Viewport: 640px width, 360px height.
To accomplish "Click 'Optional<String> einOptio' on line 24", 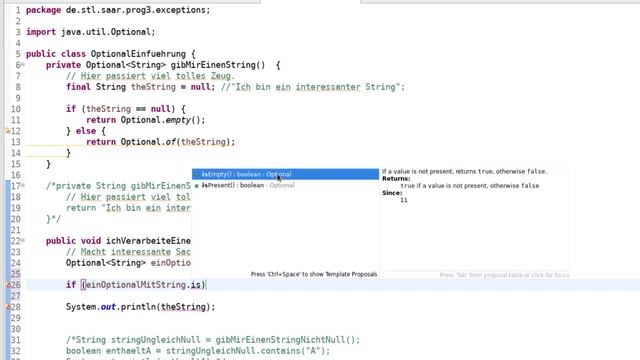I will coord(128,263).
